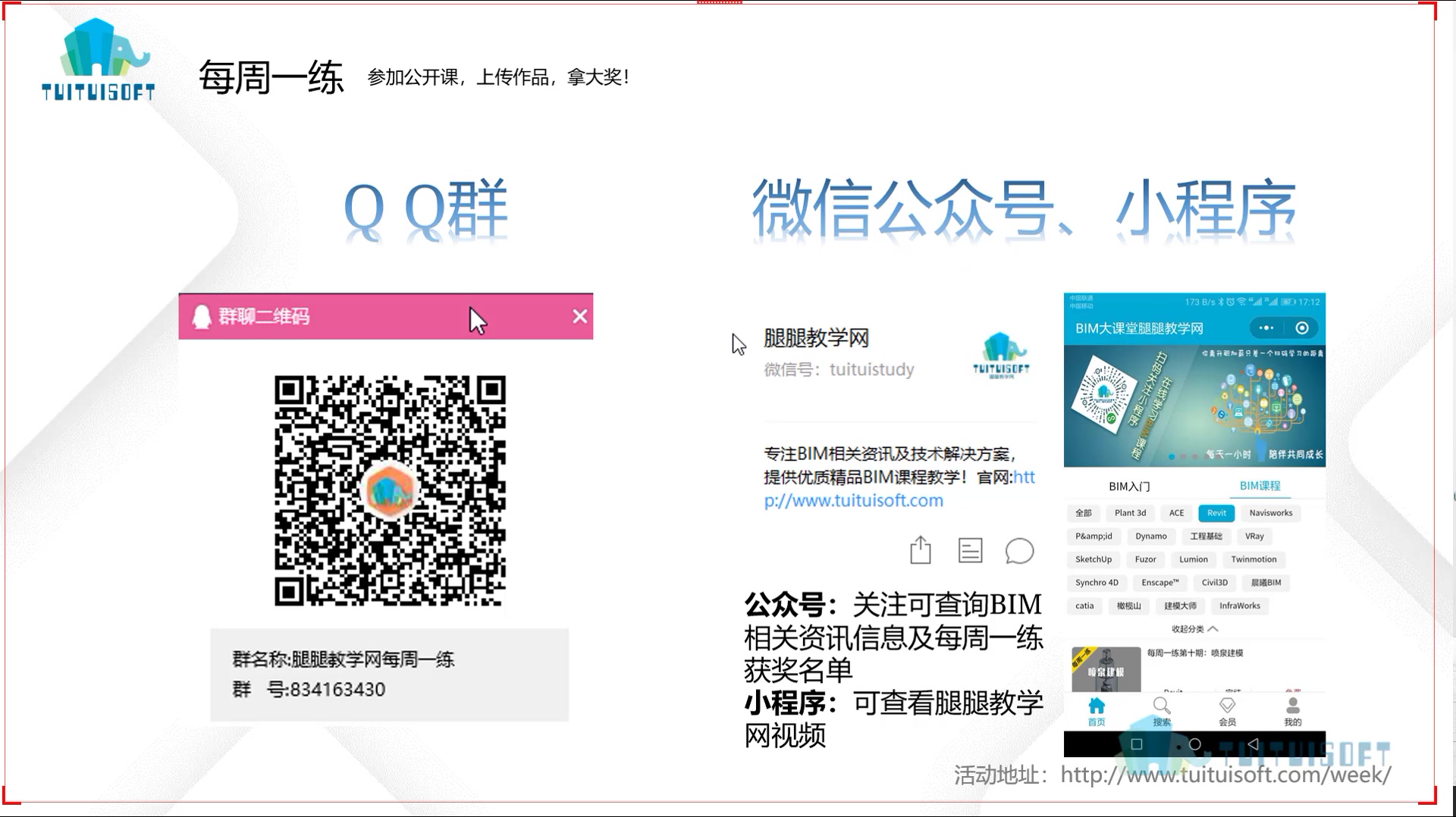Viewport: 1456px width, 817px height.
Task: Click the TUITUISOFT logo at the top left
Action: (x=99, y=60)
